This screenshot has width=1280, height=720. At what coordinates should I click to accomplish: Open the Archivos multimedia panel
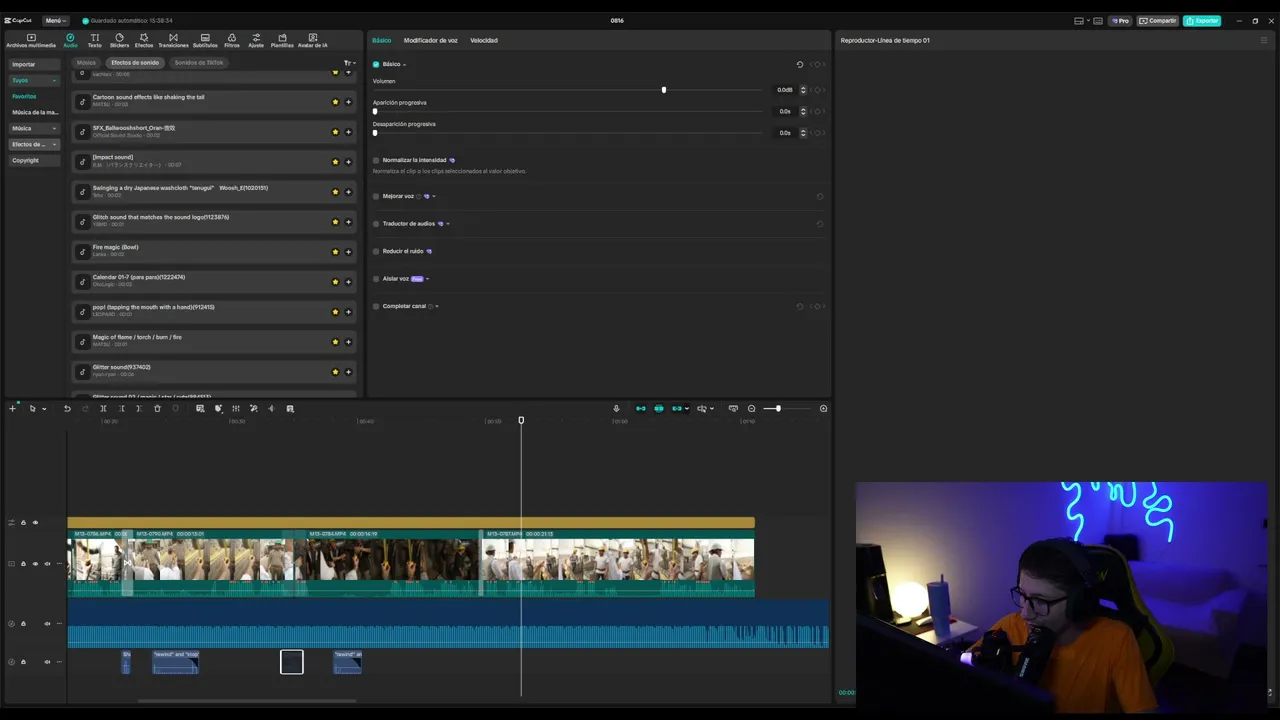pos(31,40)
